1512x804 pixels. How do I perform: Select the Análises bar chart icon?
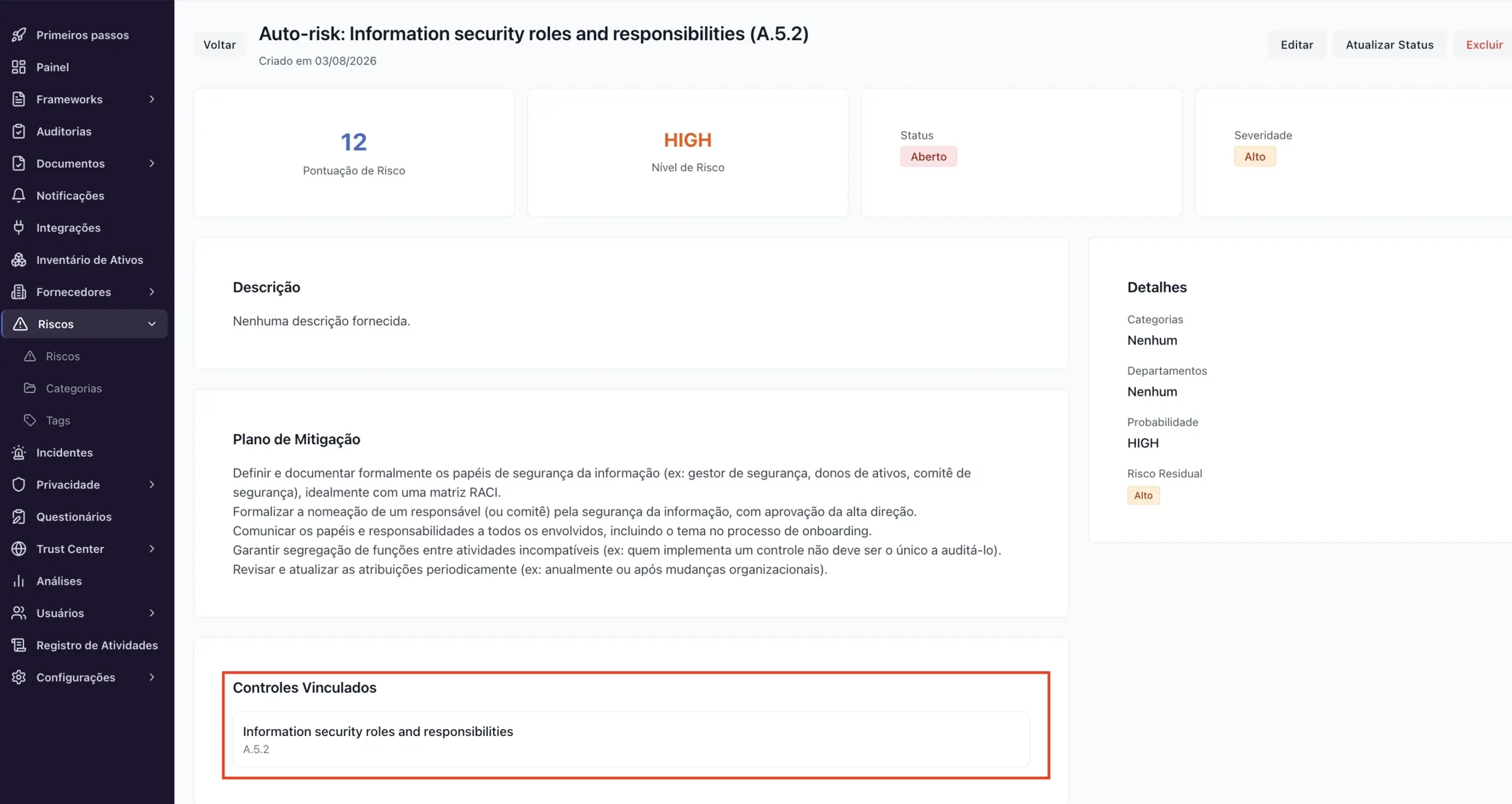19,581
